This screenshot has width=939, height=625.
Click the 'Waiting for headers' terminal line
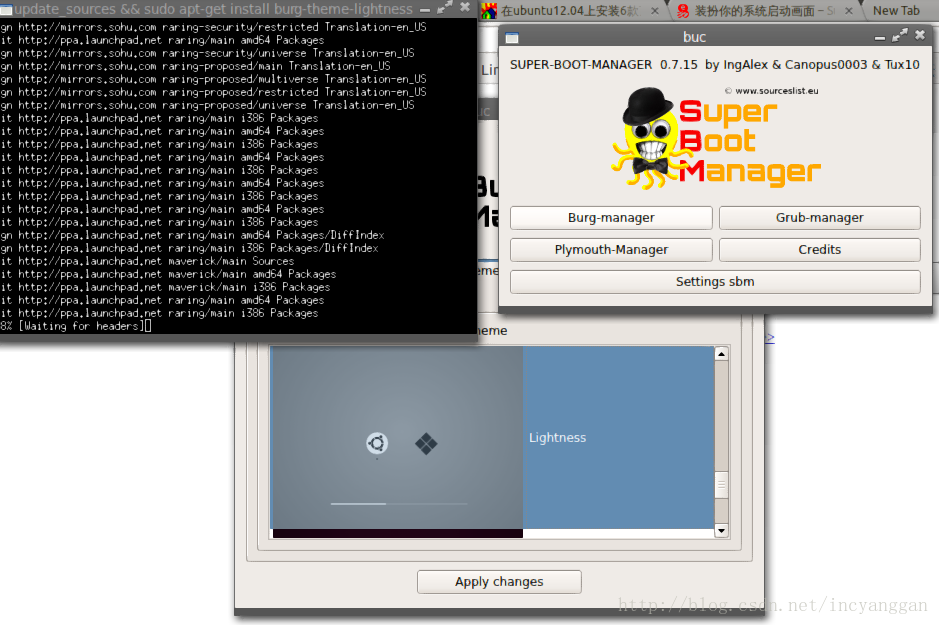pyautogui.click(x=75, y=326)
